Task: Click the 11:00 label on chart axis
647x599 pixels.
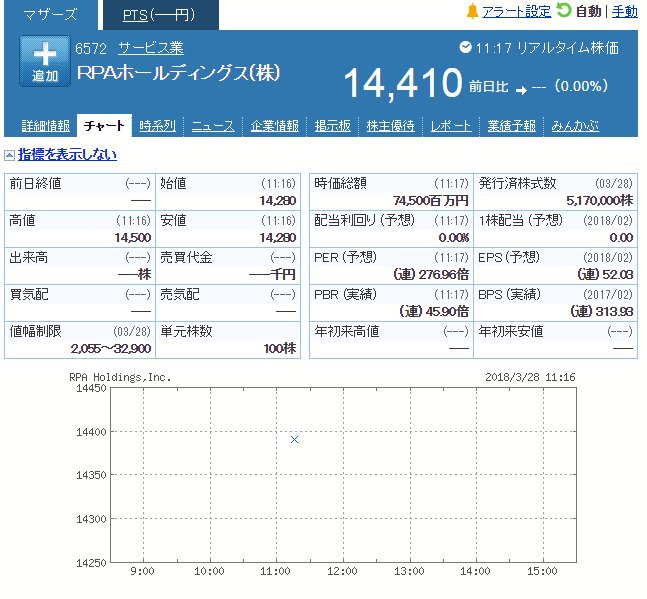Action: click(x=275, y=572)
